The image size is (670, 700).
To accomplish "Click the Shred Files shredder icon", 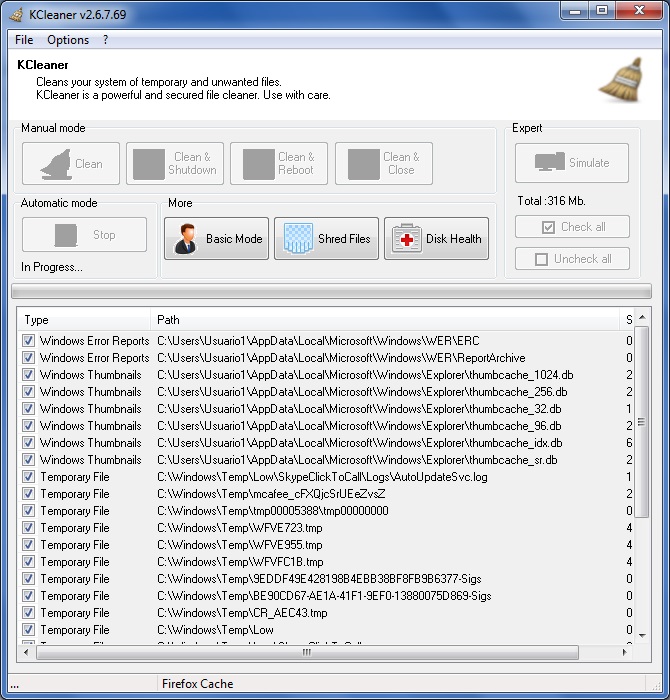I will point(298,239).
